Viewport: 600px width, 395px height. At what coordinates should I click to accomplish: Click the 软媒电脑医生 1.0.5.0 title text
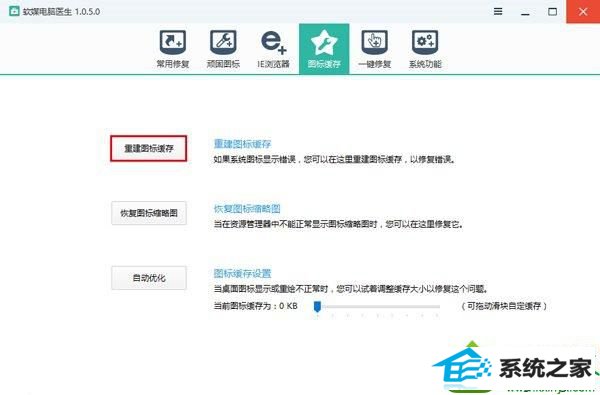click(x=61, y=11)
